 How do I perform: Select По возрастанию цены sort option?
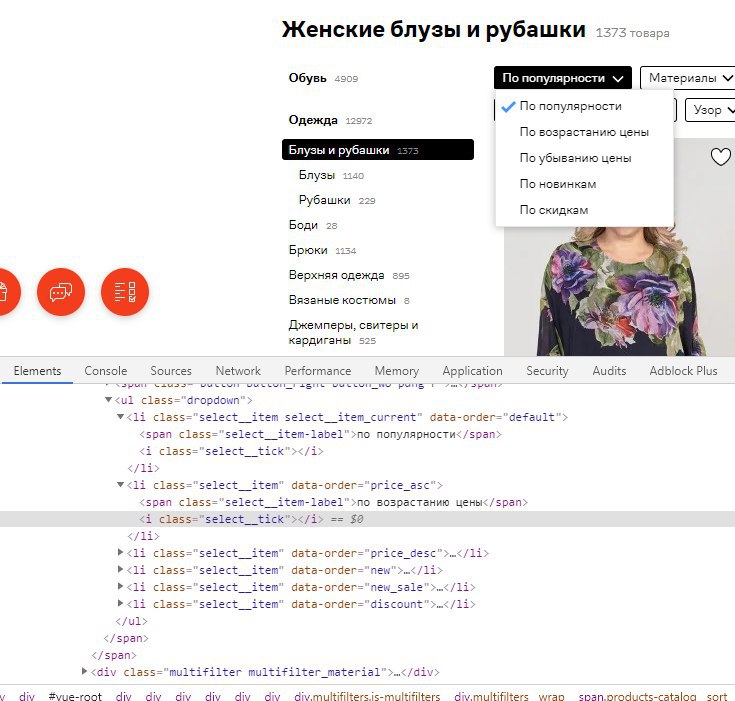click(x=584, y=132)
